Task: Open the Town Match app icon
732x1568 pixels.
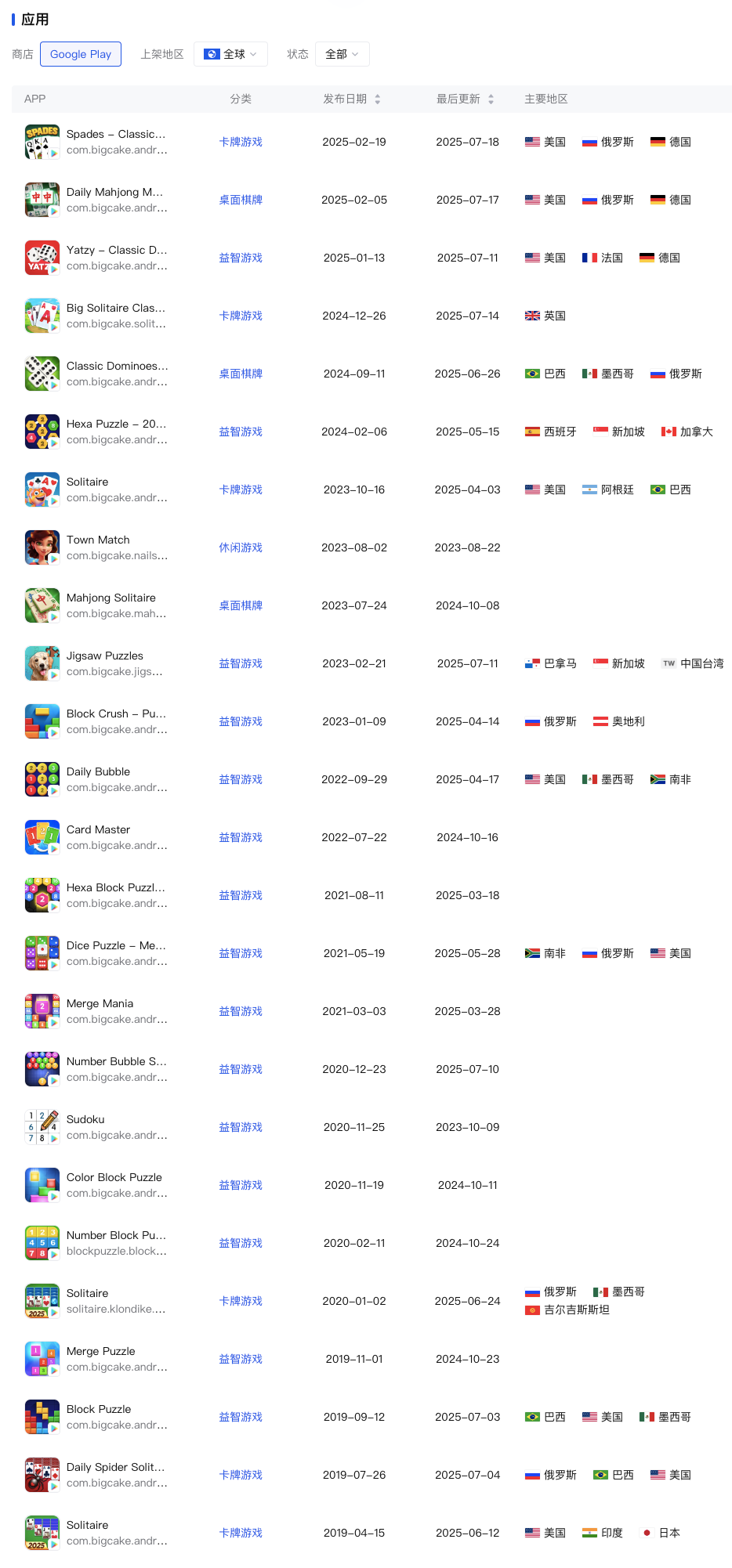Action: (x=42, y=547)
